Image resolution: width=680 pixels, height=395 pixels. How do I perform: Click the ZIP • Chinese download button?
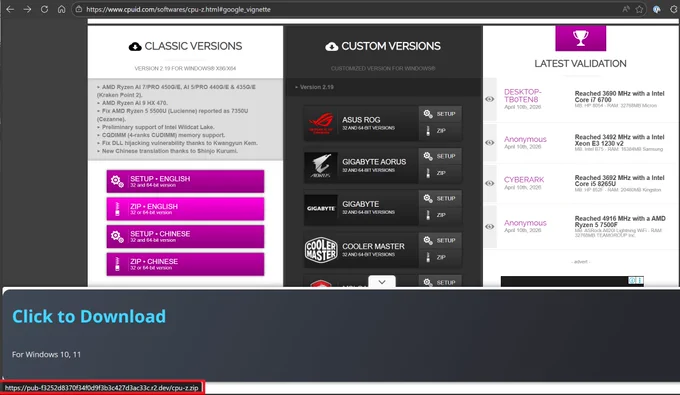point(185,264)
